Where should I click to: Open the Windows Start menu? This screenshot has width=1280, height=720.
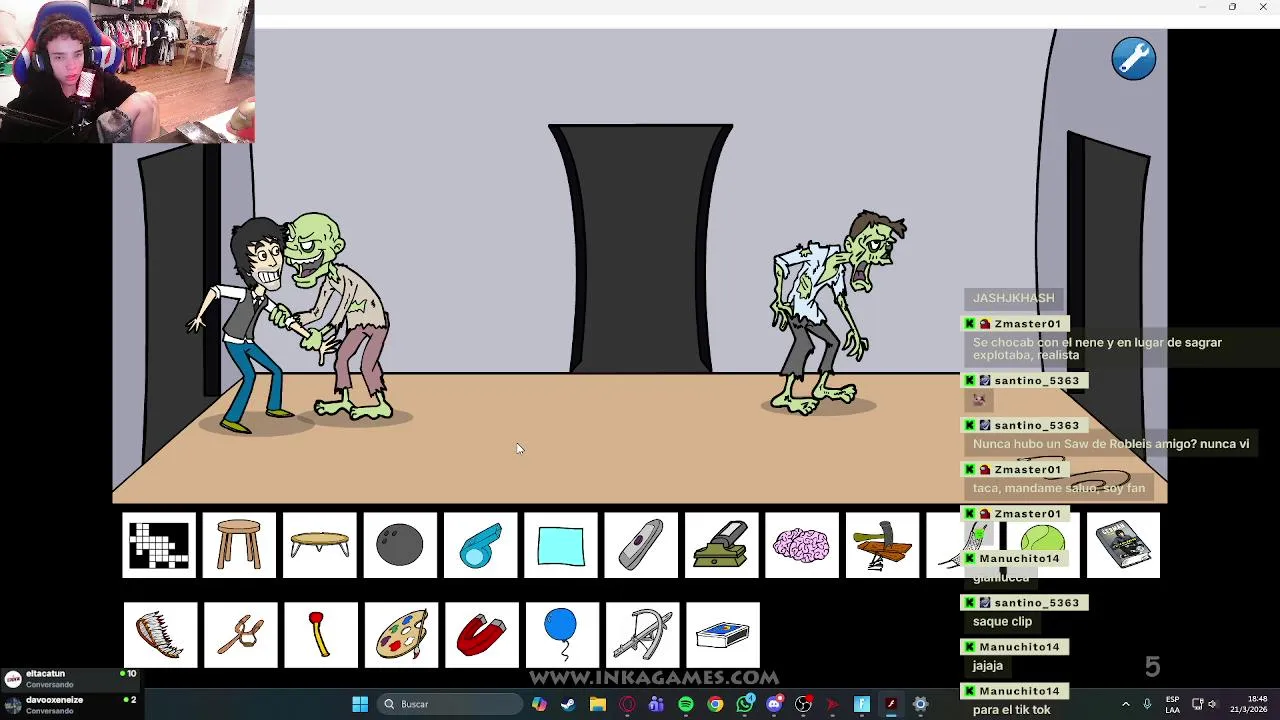360,704
